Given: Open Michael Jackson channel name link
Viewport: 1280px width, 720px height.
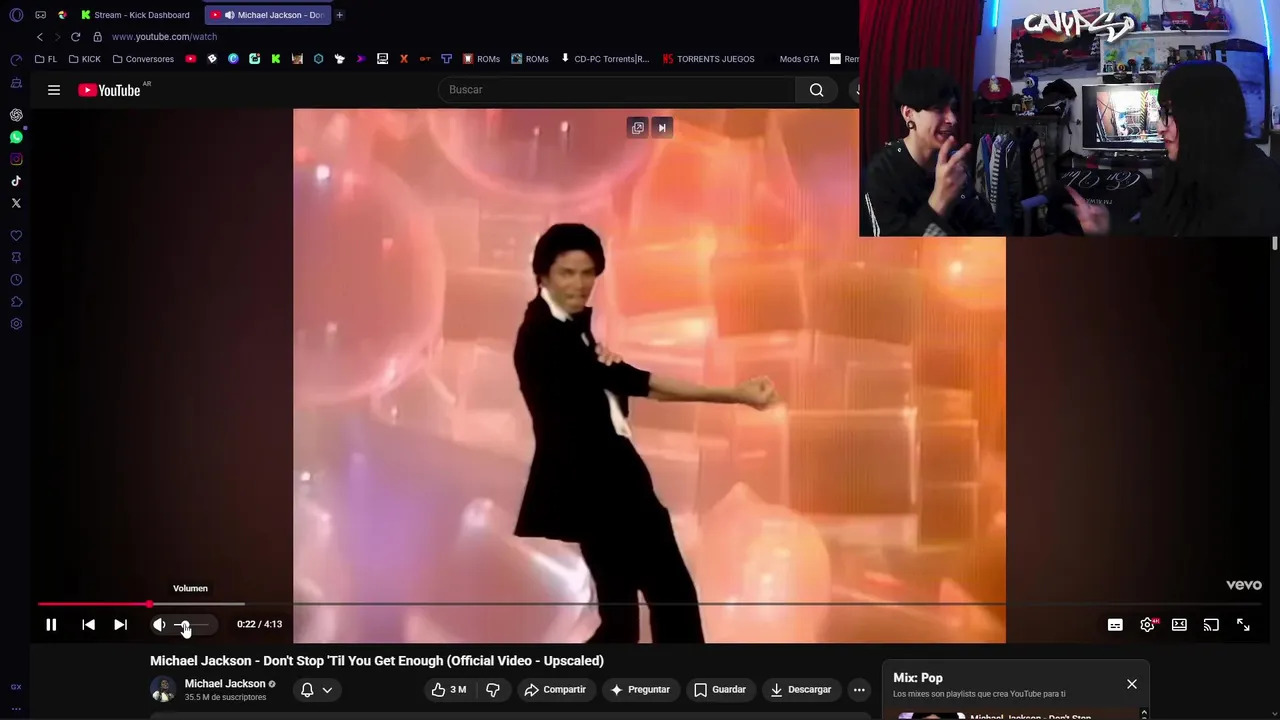Looking at the screenshot, I should pyautogui.click(x=225, y=684).
